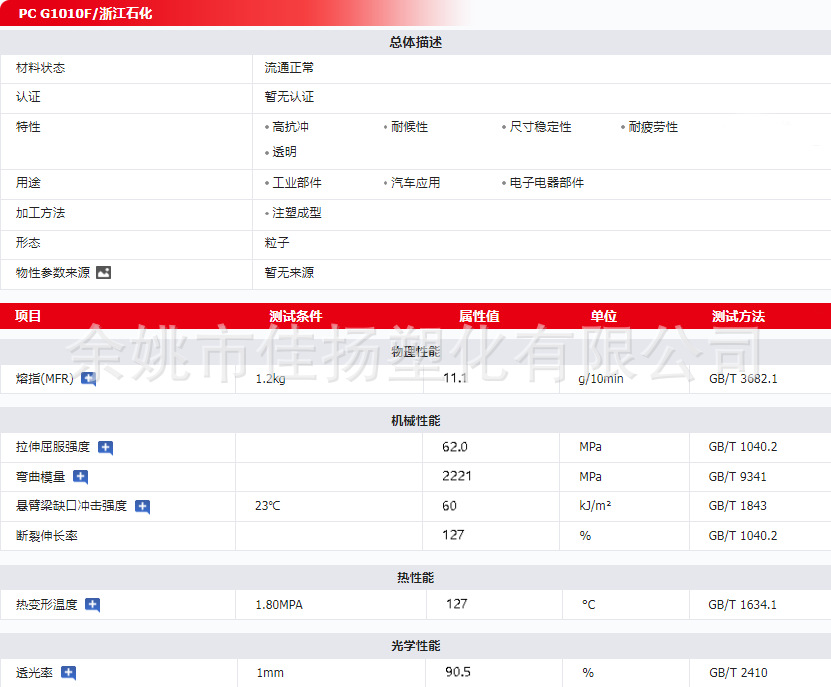The image size is (831, 687).
Task: Click the 总体描述 section header
Action: click(416, 42)
